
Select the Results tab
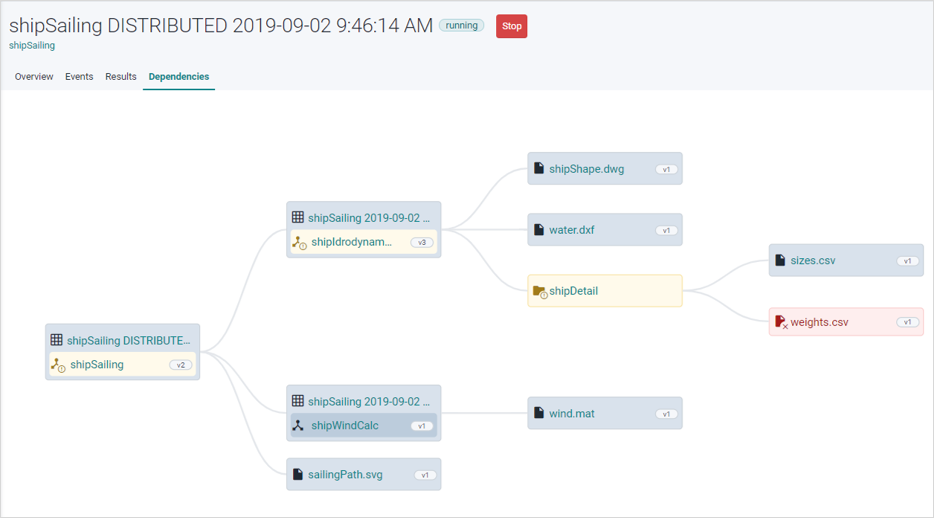pyautogui.click(x=121, y=77)
